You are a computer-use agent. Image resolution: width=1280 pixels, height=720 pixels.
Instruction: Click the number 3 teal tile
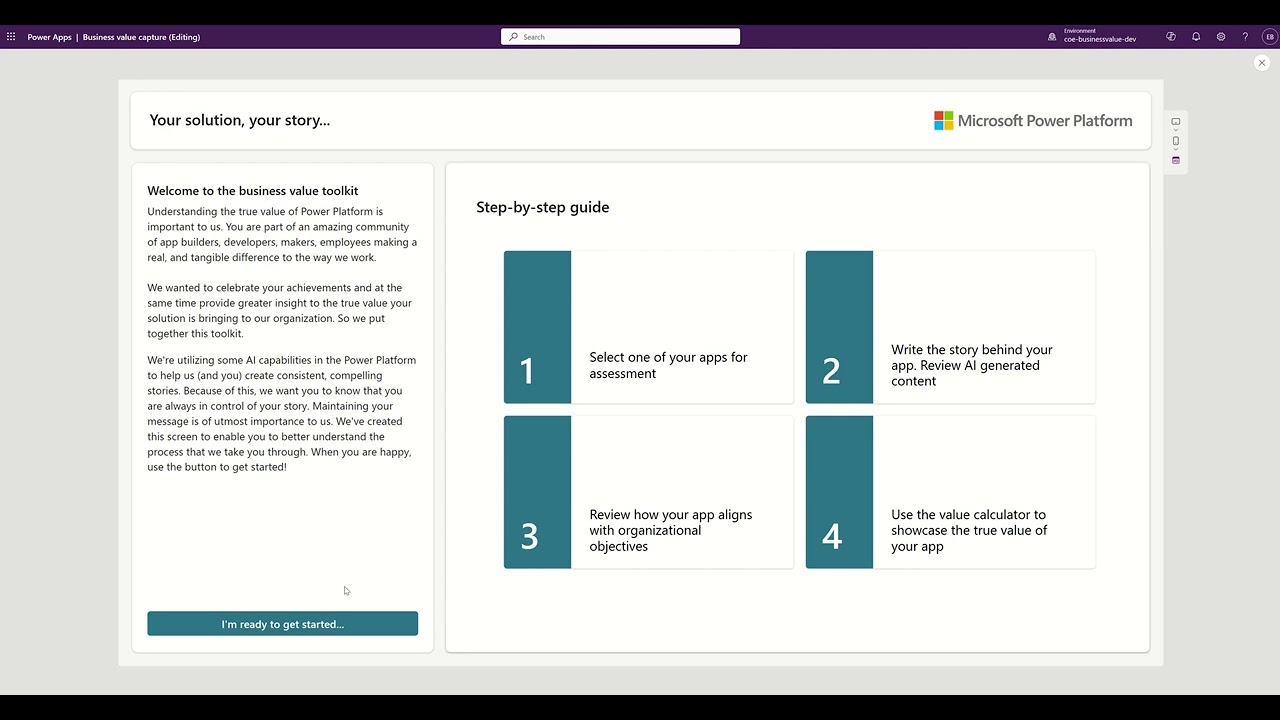tap(537, 492)
